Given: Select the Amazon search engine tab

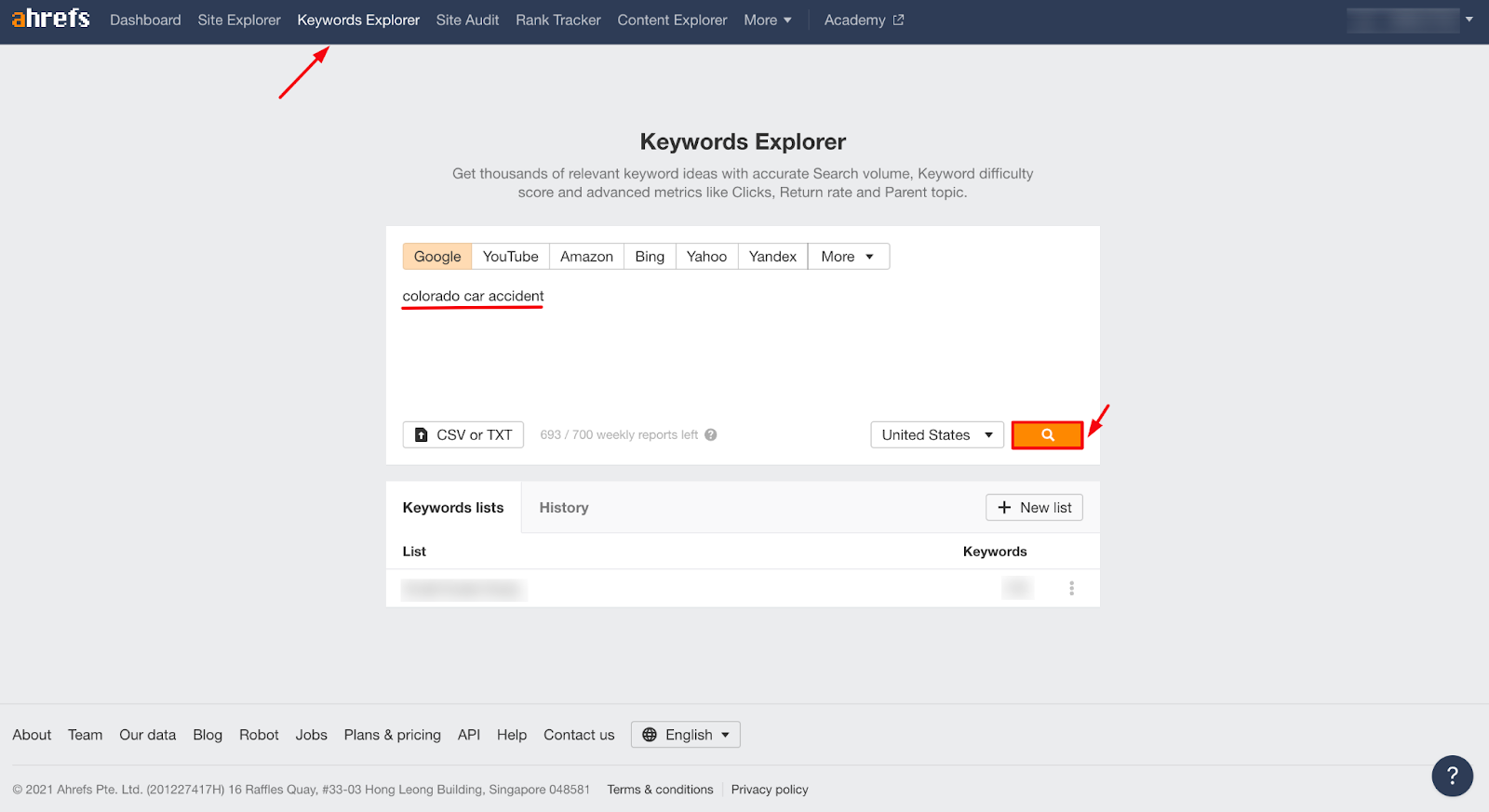Looking at the screenshot, I should tap(586, 257).
